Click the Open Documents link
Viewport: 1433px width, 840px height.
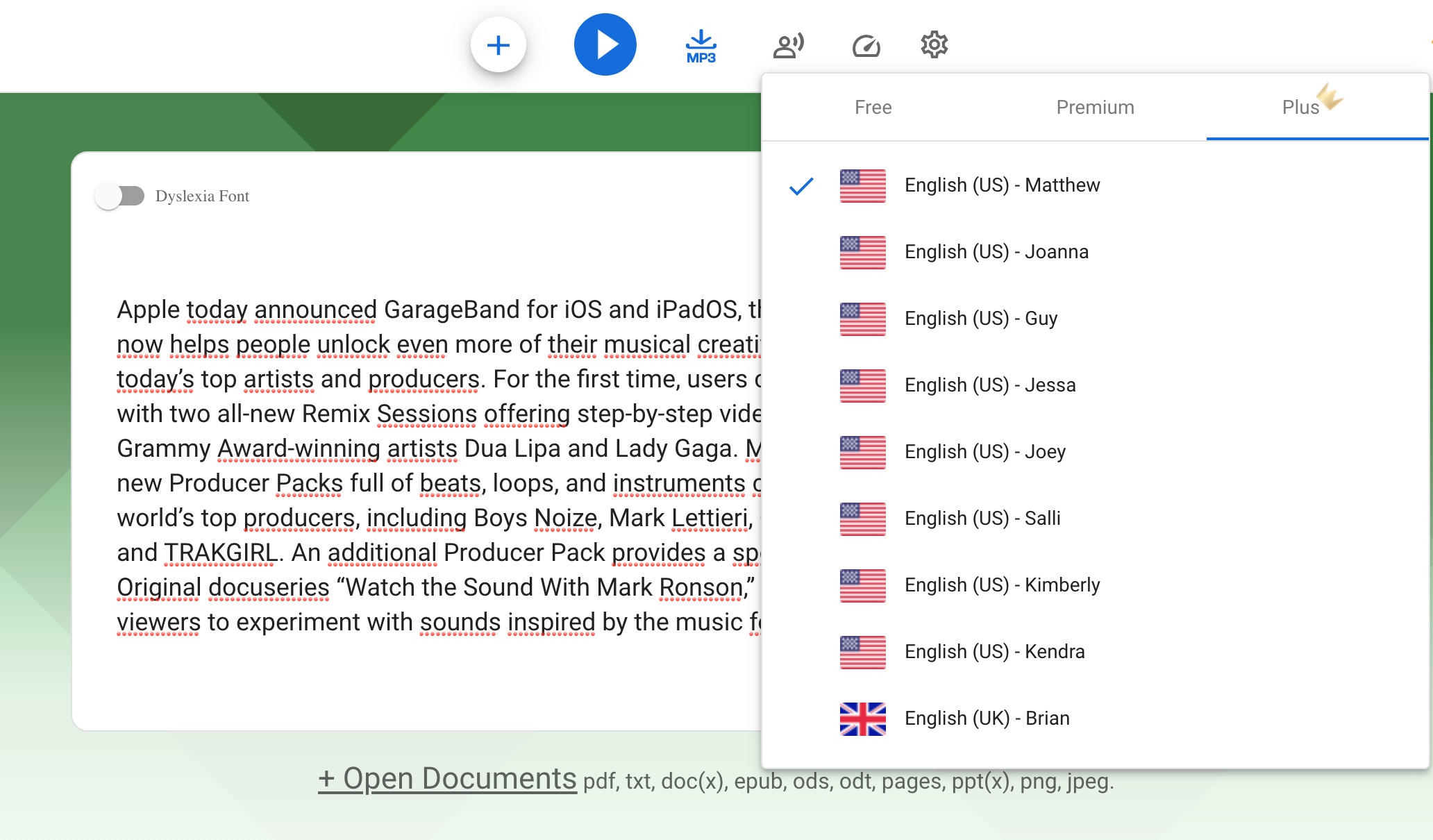pyautogui.click(x=447, y=779)
